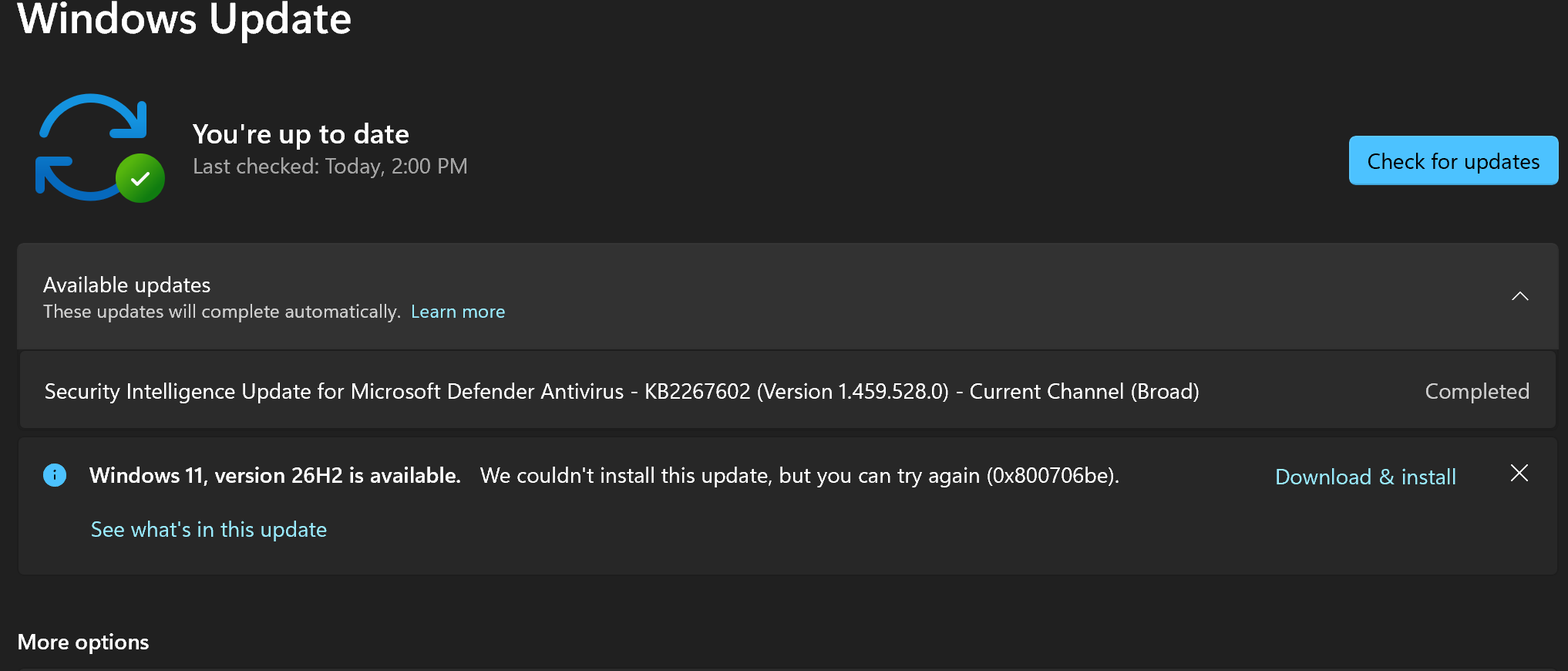Click the error message with code 0x800706be

pos(799,476)
